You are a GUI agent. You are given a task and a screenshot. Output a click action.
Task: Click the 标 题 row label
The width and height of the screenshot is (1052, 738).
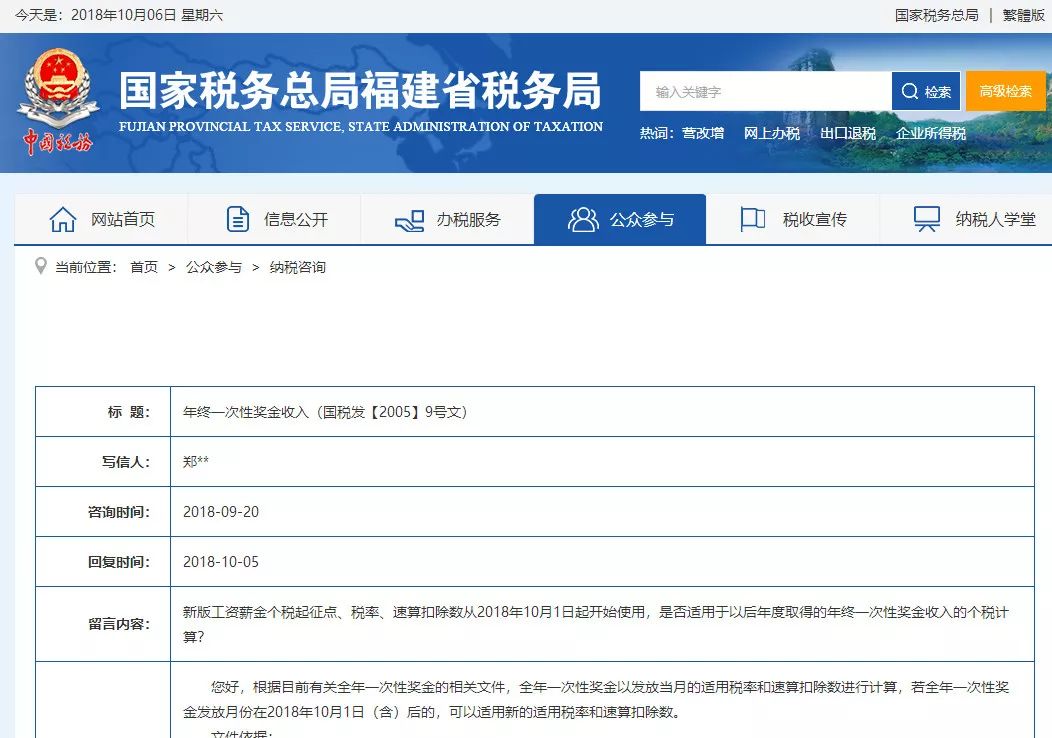point(129,412)
